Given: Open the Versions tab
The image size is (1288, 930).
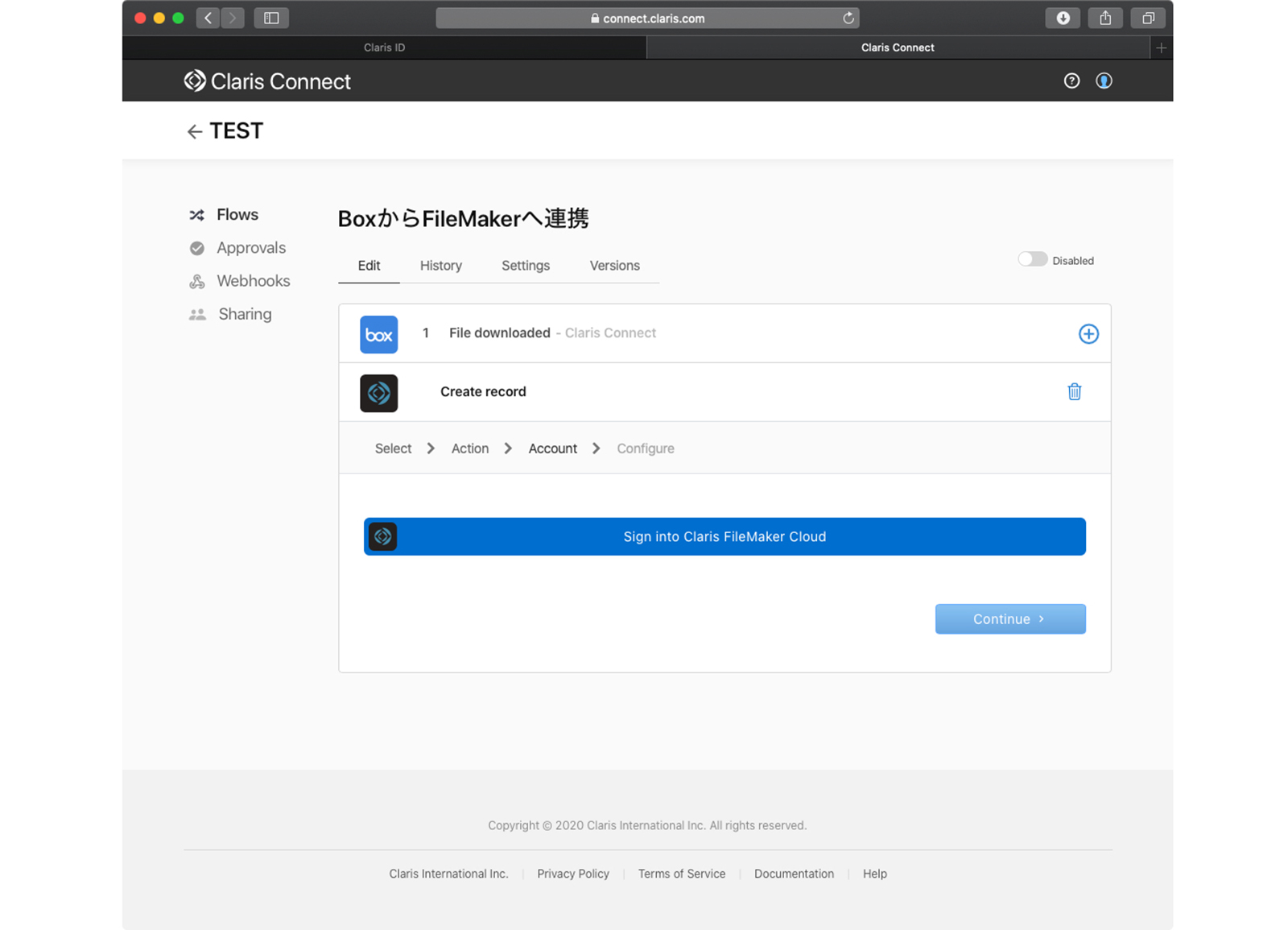Looking at the screenshot, I should point(614,266).
